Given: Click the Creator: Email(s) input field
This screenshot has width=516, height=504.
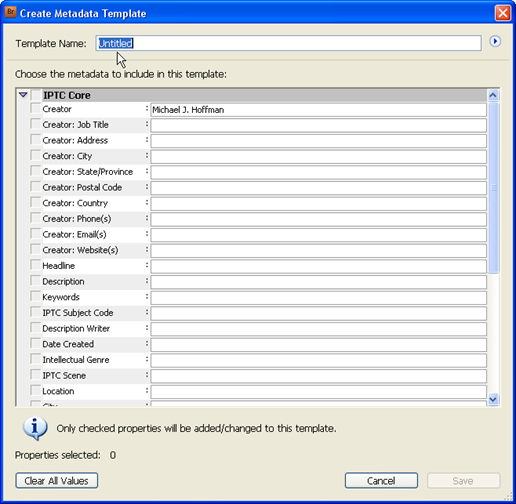Looking at the screenshot, I should (x=318, y=235).
